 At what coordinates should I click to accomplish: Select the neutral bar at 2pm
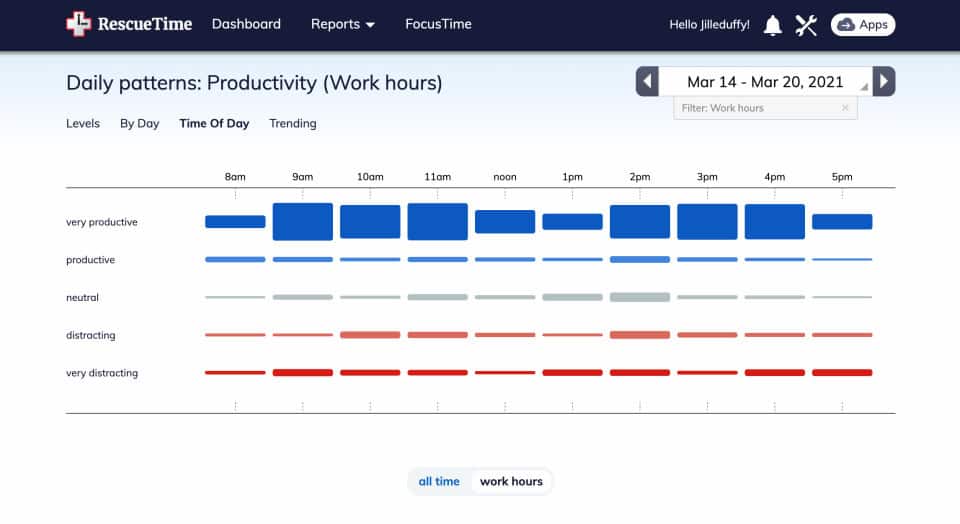click(x=640, y=297)
